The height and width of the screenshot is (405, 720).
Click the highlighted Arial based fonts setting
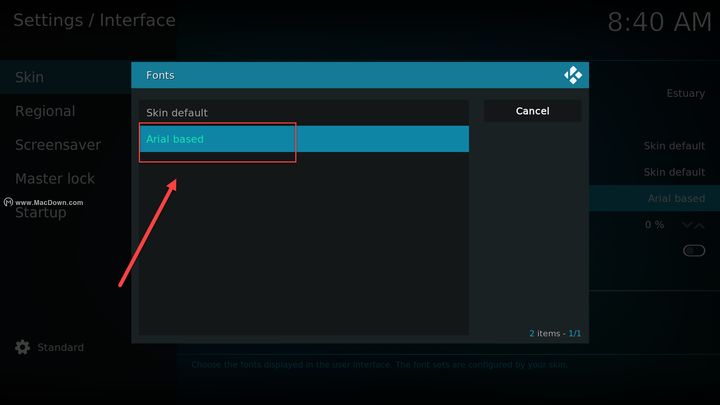[x=654, y=198]
